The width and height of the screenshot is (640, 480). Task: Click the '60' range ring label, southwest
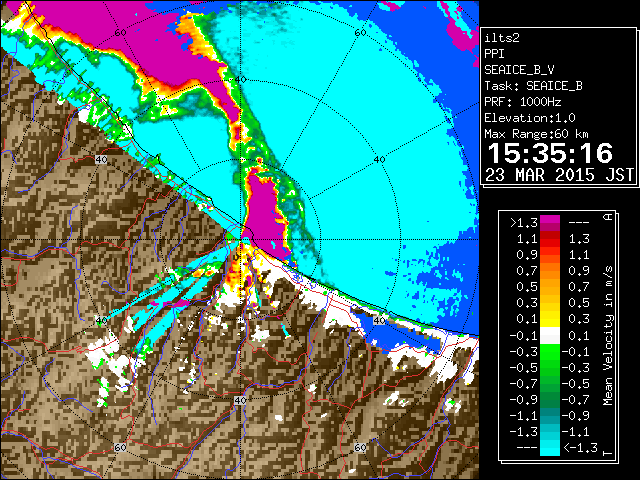(120, 448)
